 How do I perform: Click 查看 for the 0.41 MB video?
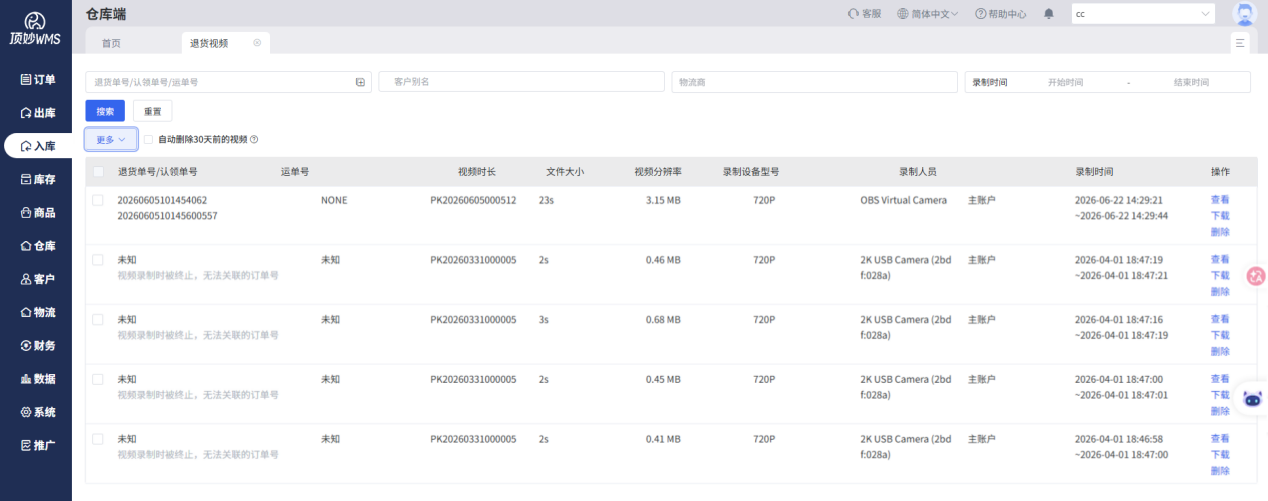tap(1220, 439)
